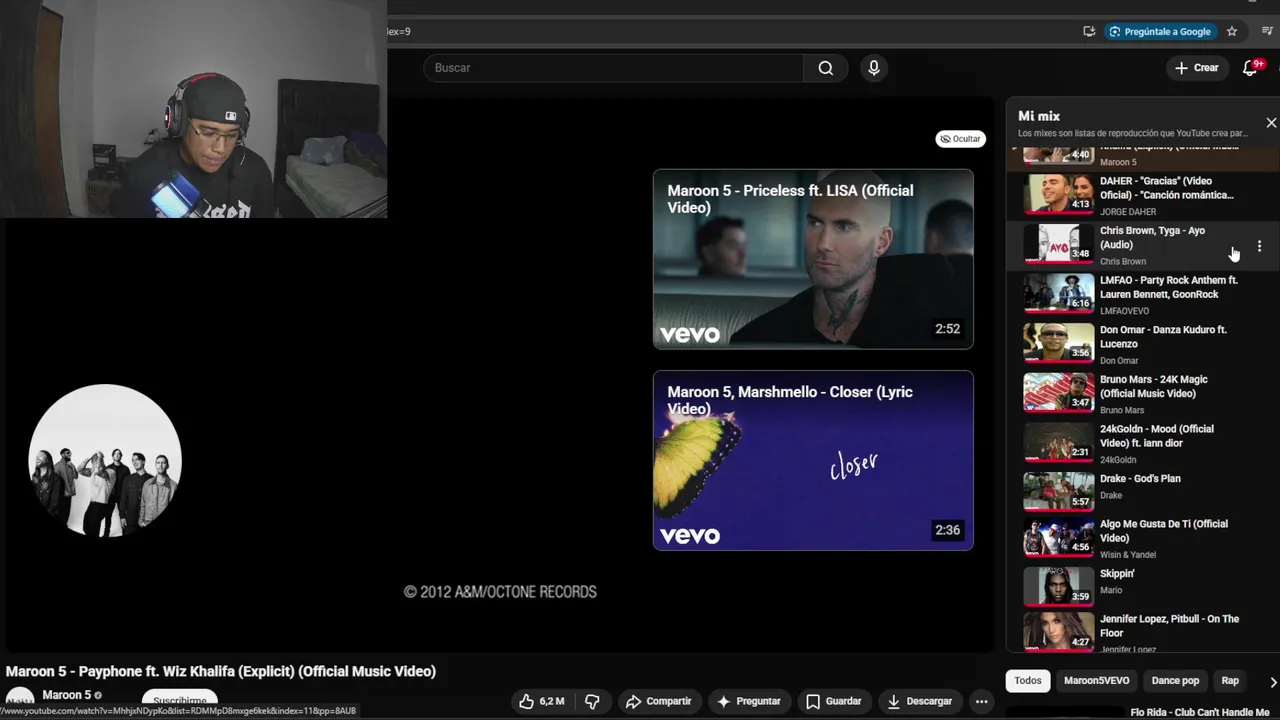Click Pregúntale a Google in the address bar

(1160, 31)
